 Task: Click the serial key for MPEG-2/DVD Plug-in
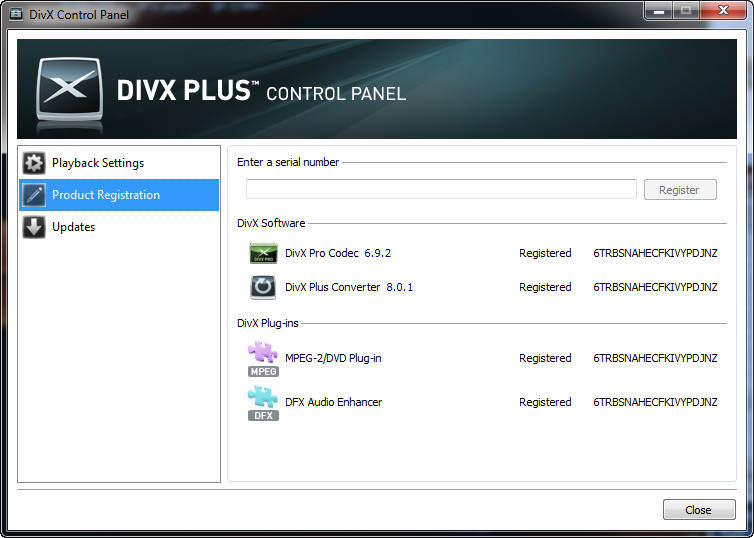coord(655,358)
